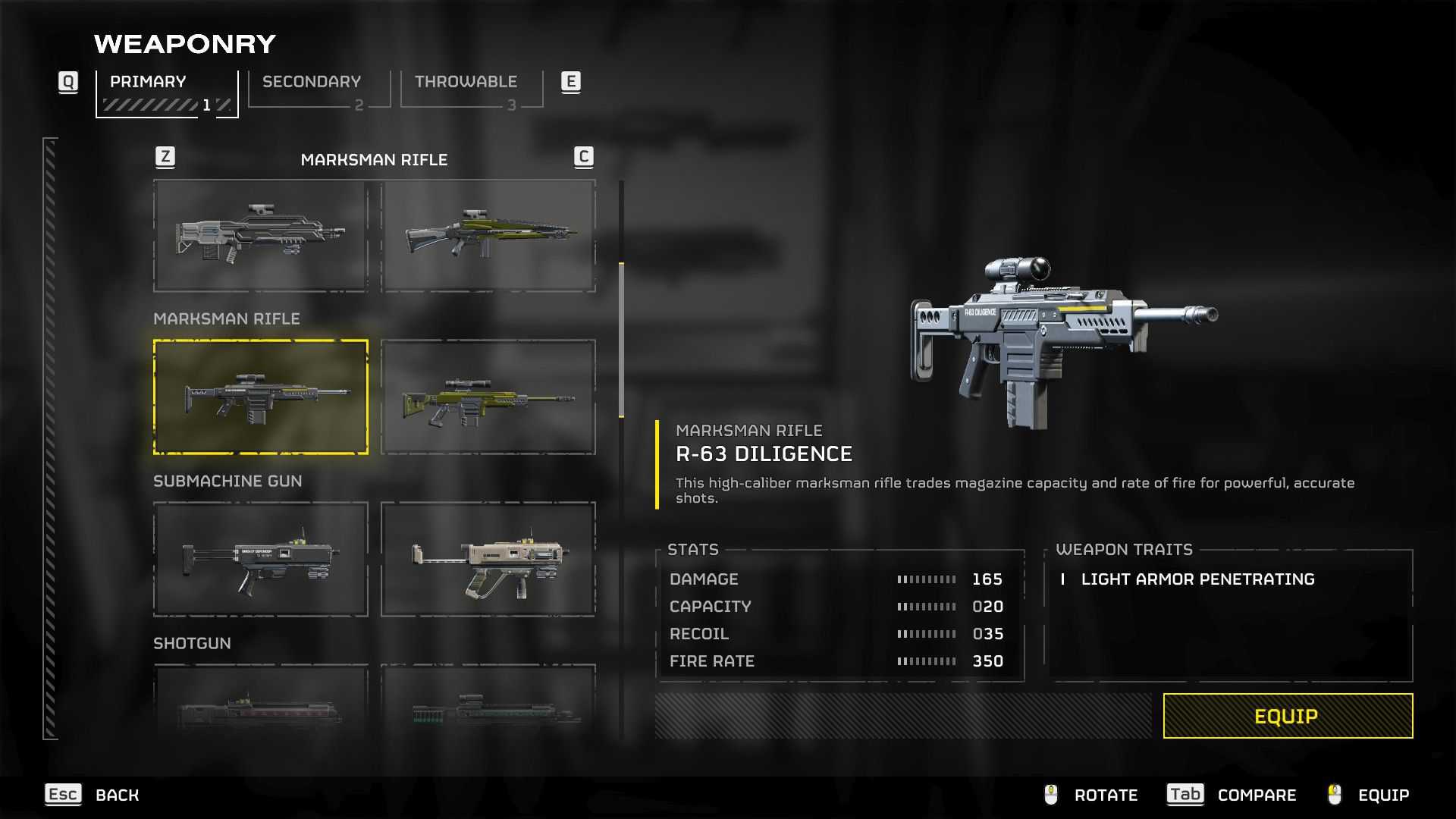Screen dimensions: 1456x819
Task: Click the Light Armor Penetrating trait icon
Action: (x=1065, y=579)
